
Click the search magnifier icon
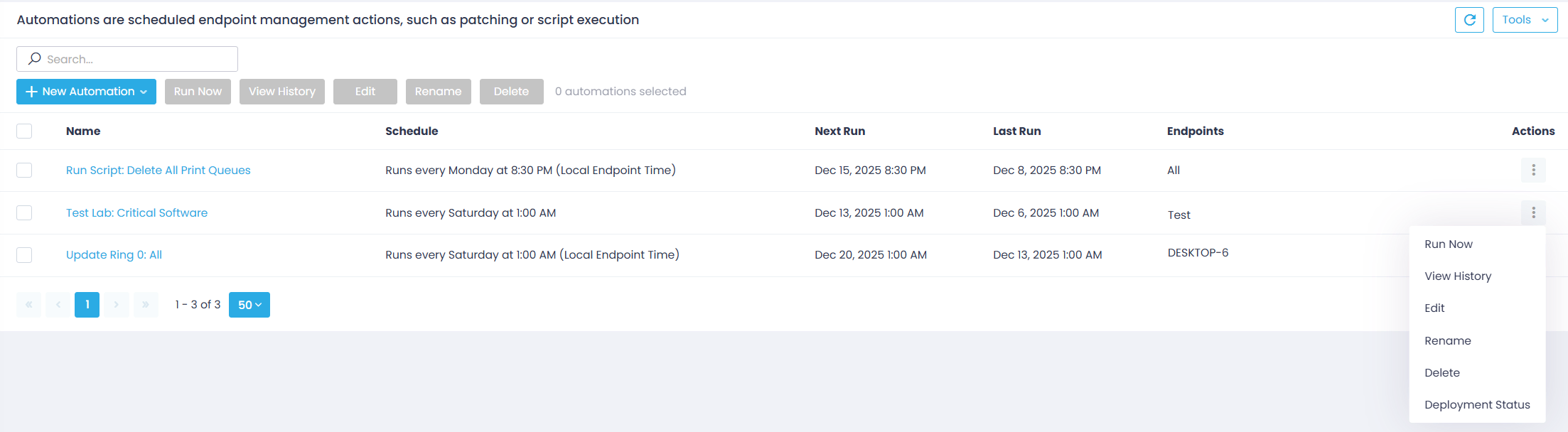click(x=33, y=58)
